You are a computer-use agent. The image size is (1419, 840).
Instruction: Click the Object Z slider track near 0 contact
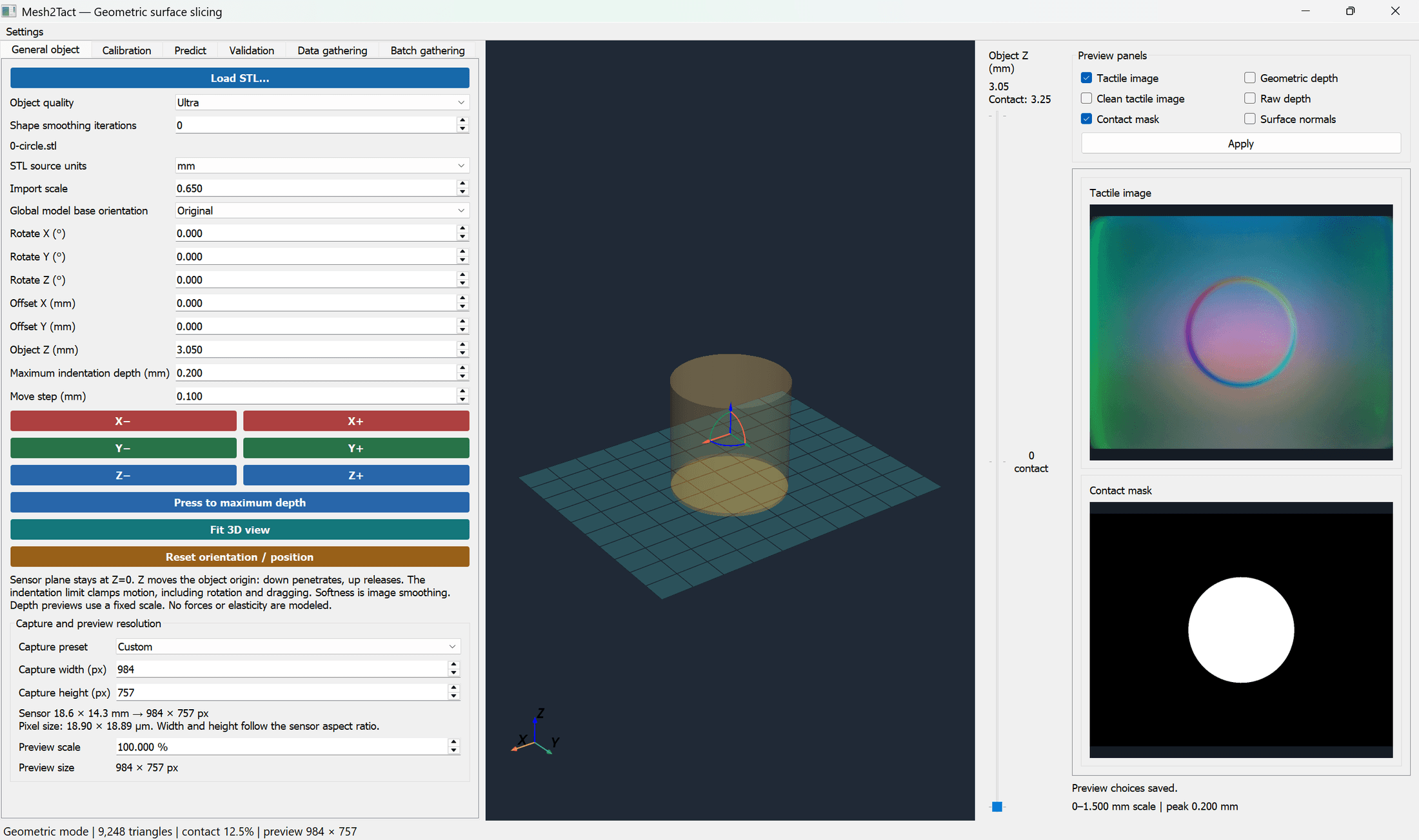coord(997,462)
